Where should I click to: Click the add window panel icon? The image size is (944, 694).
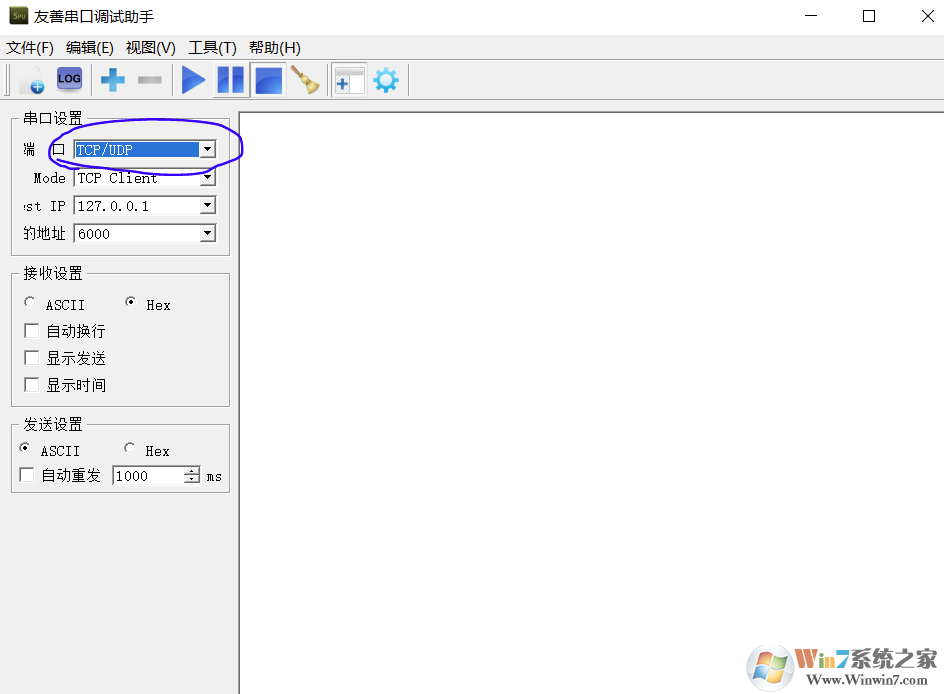349,80
